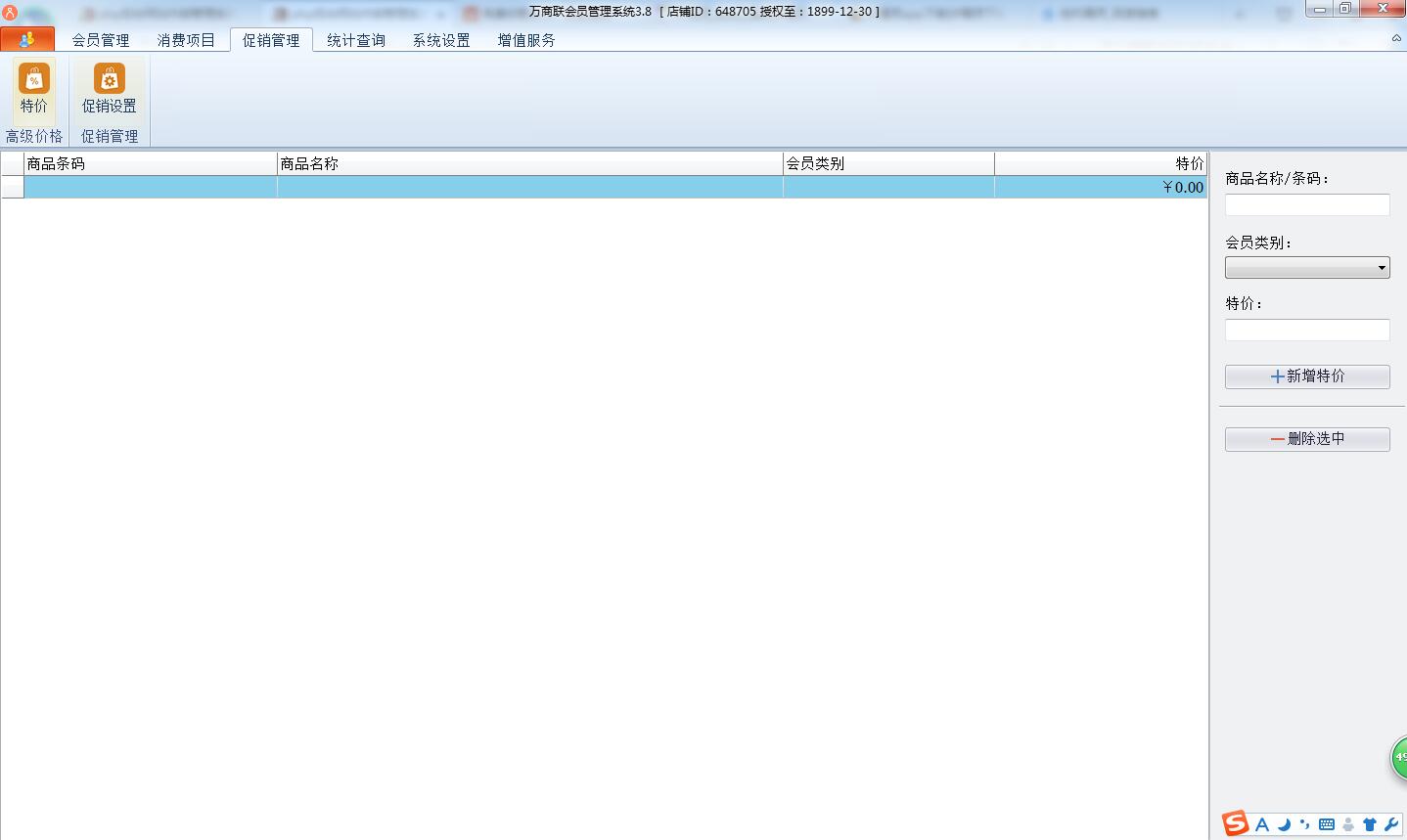The width and height of the screenshot is (1407, 840).
Task: Collapse the ribbon with the top-right chevron
Action: point(1395,38)
